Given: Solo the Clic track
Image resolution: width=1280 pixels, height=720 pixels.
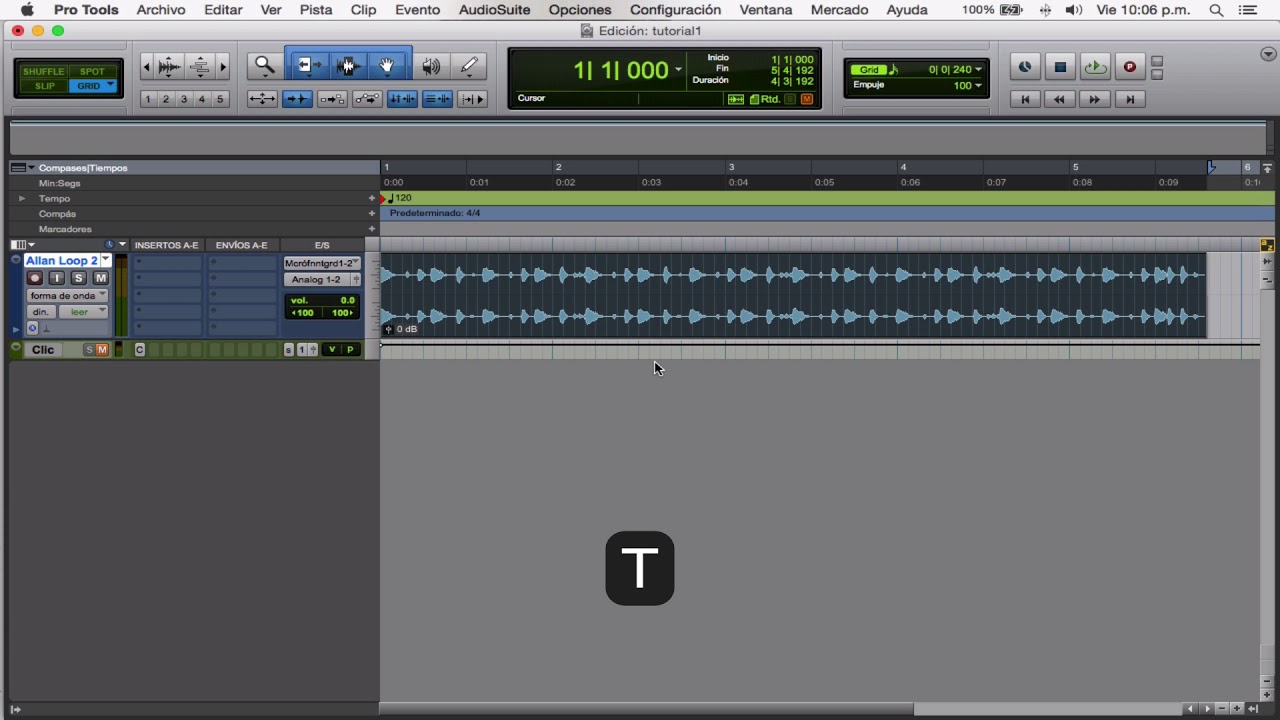Looking at the screenshot, I should click(89, 350).
